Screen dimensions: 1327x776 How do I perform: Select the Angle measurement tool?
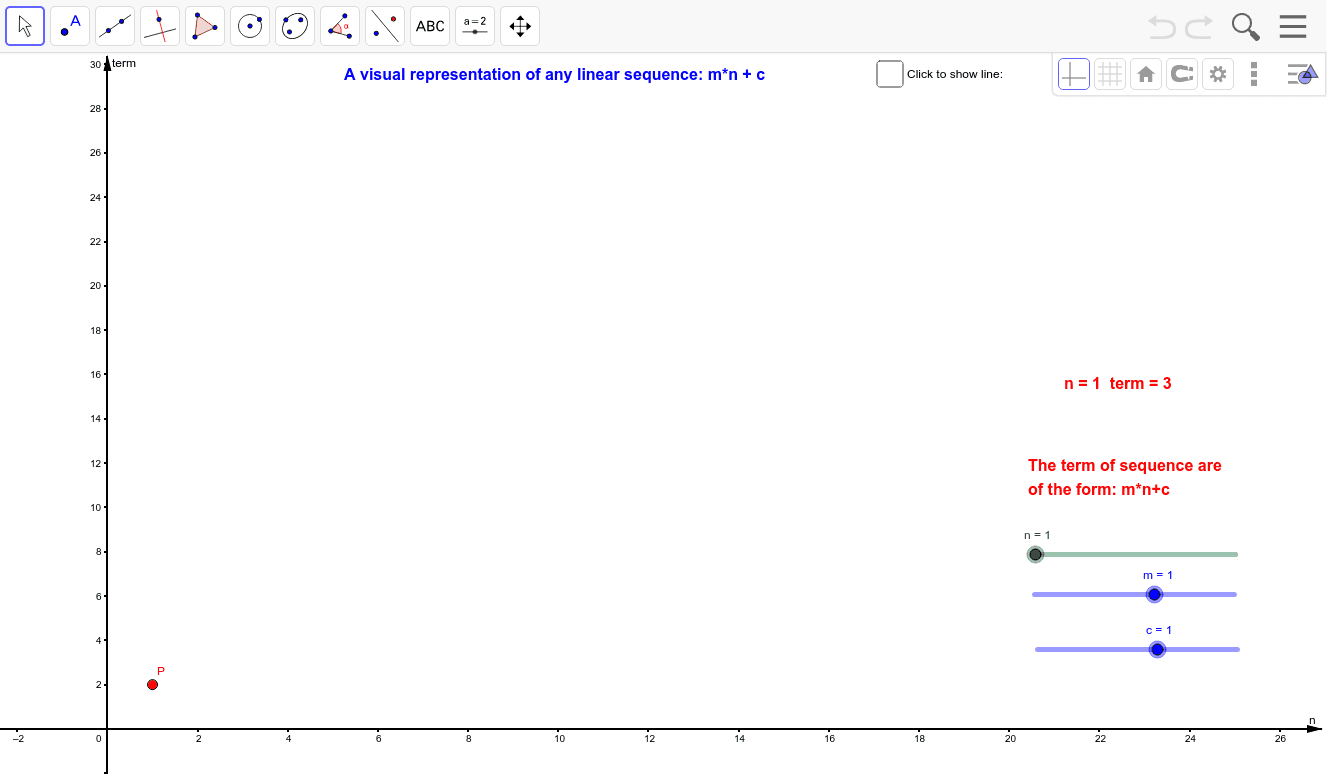[x=340, y=26]
